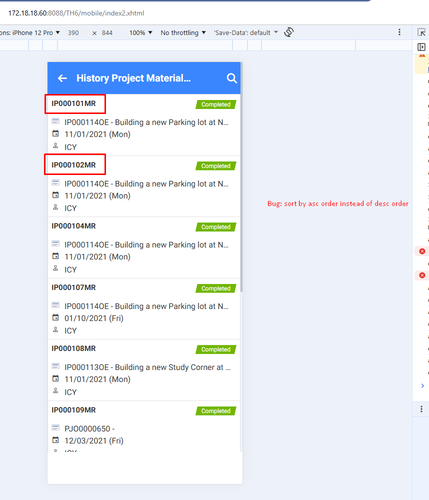Image resolution: width=429 pixels, height=500 pixels.
Task: Click Completed badge on IP000107MR
Action: pos(216,288)
